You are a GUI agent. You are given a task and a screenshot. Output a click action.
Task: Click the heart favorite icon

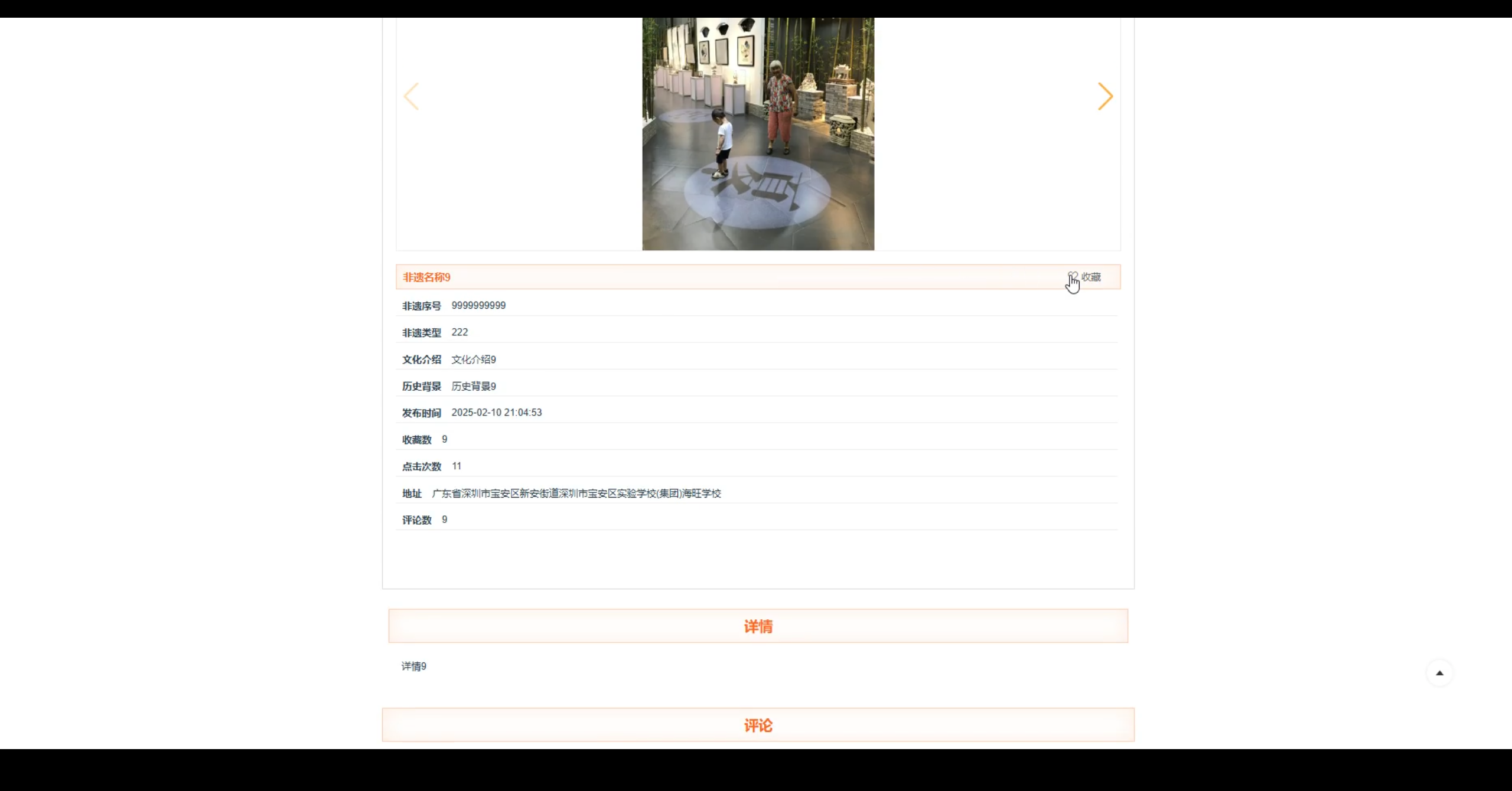point(1073,276)
